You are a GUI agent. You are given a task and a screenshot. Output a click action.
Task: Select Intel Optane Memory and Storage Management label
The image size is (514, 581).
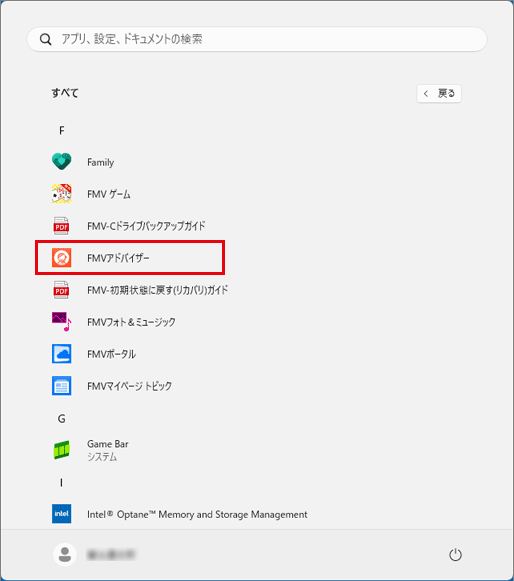[x=197, y=514]
